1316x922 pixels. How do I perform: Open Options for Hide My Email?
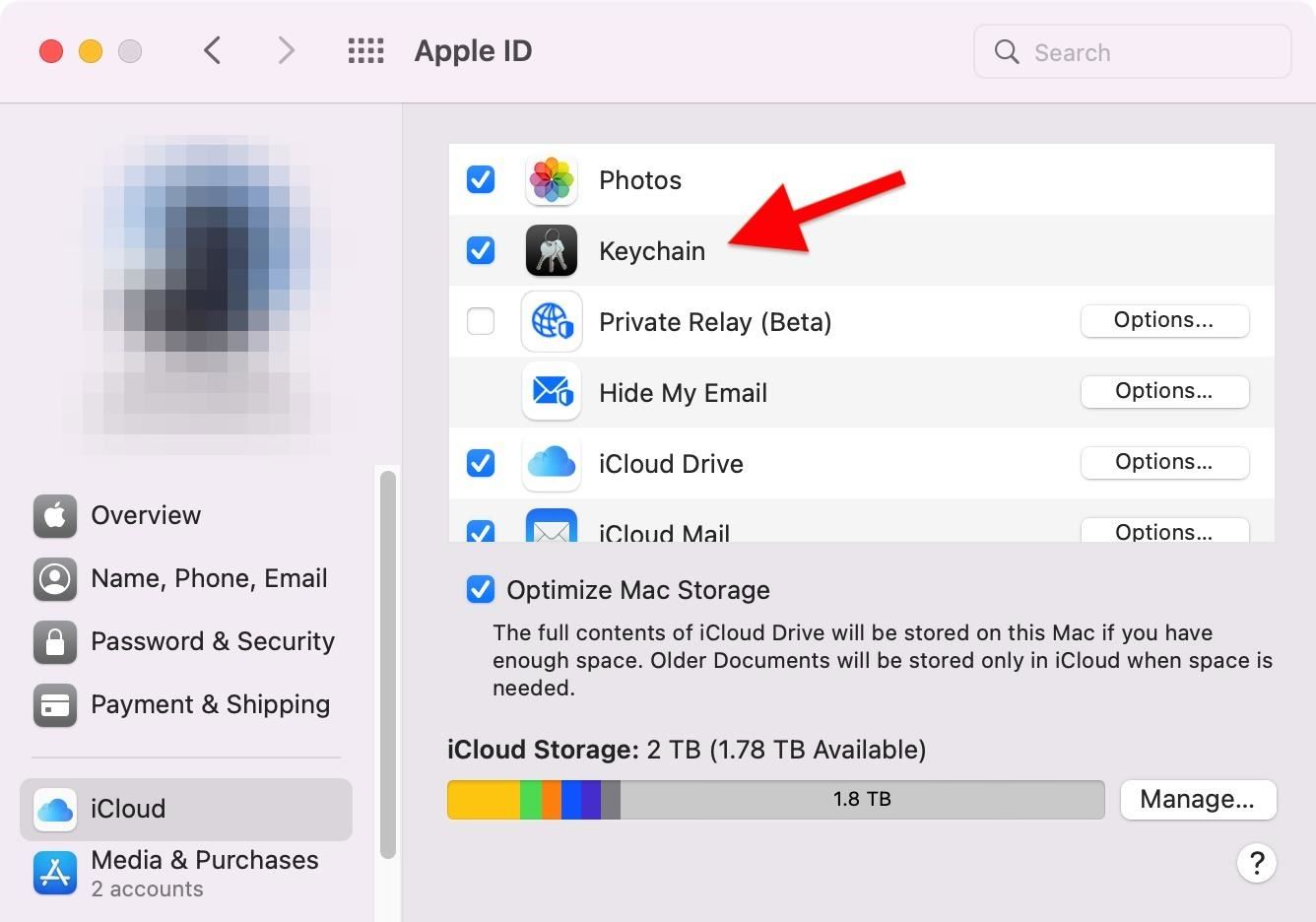pos(1164,391)
